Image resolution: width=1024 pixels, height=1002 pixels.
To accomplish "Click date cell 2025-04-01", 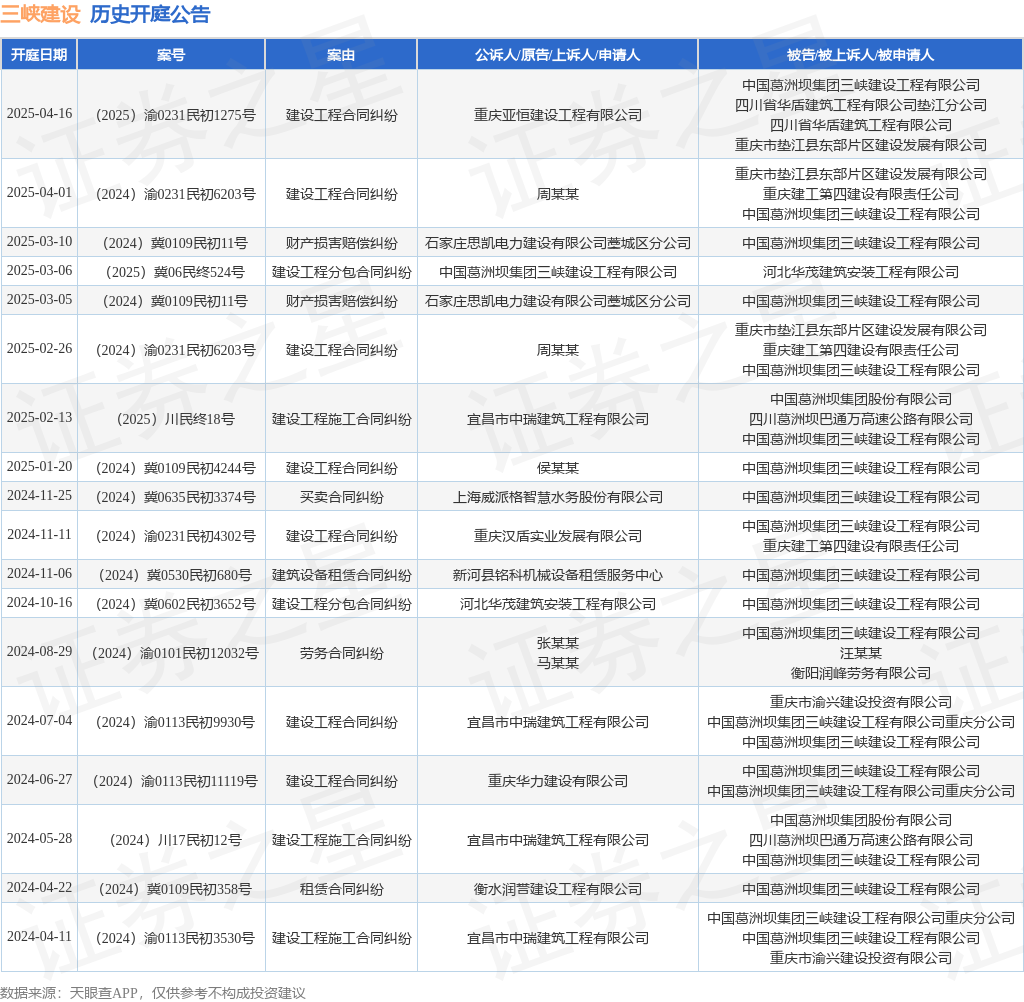I will point(39,193).
